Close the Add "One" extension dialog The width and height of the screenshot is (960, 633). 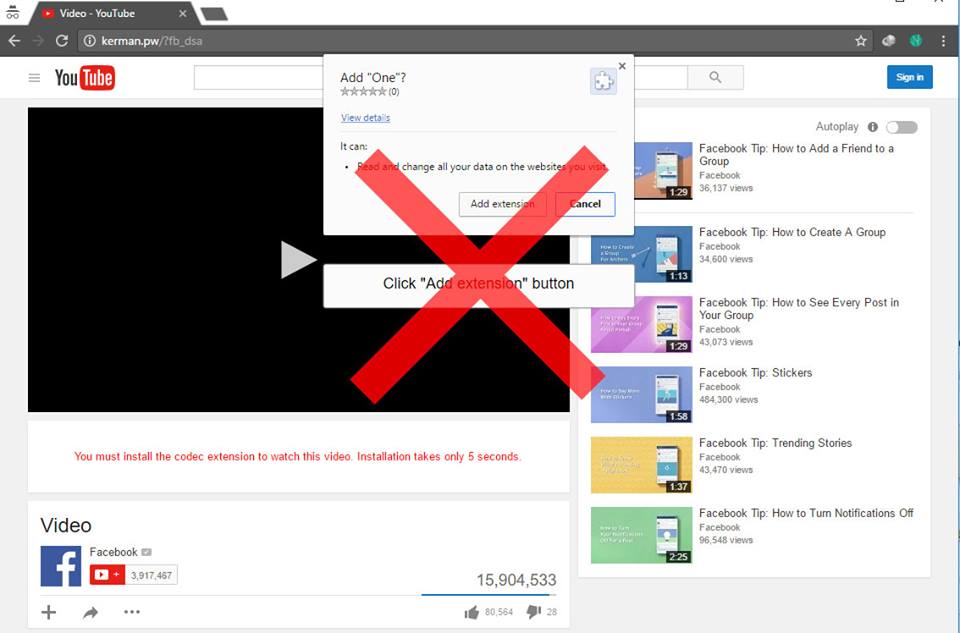tap(622, 66)
